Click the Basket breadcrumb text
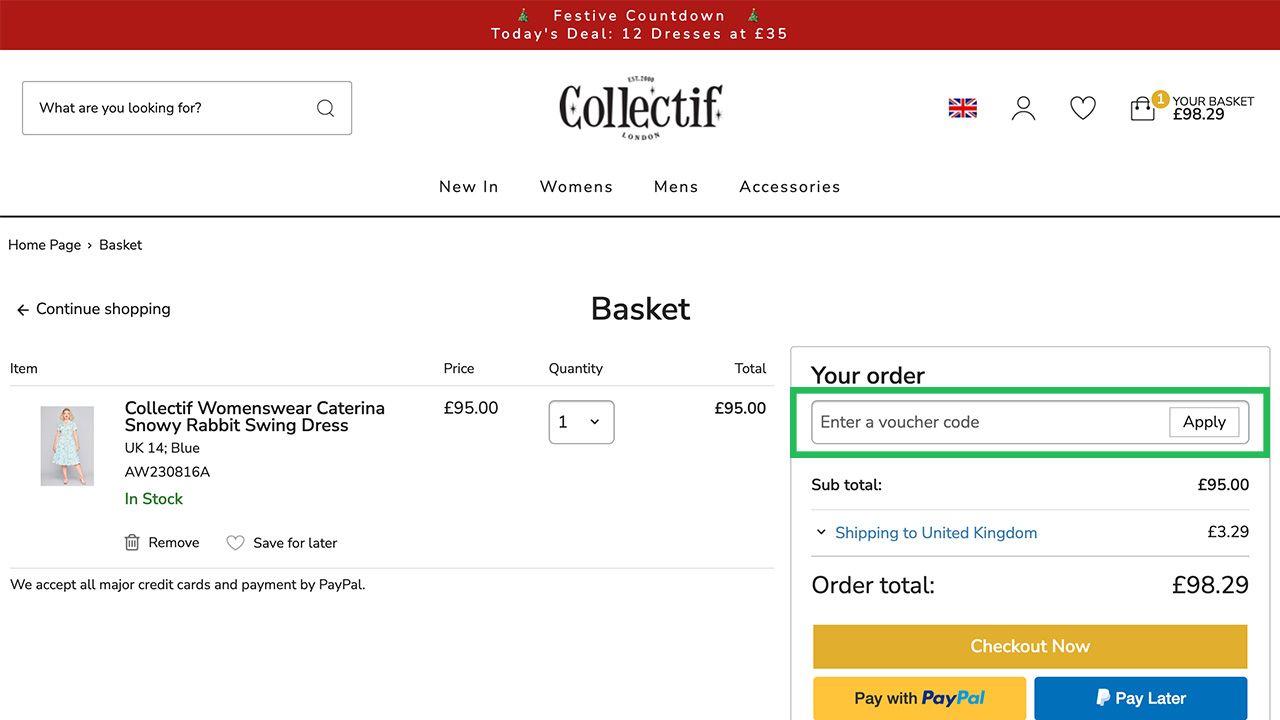The image size is (1280, 720). pyautogui.click(x=121, y=245)
